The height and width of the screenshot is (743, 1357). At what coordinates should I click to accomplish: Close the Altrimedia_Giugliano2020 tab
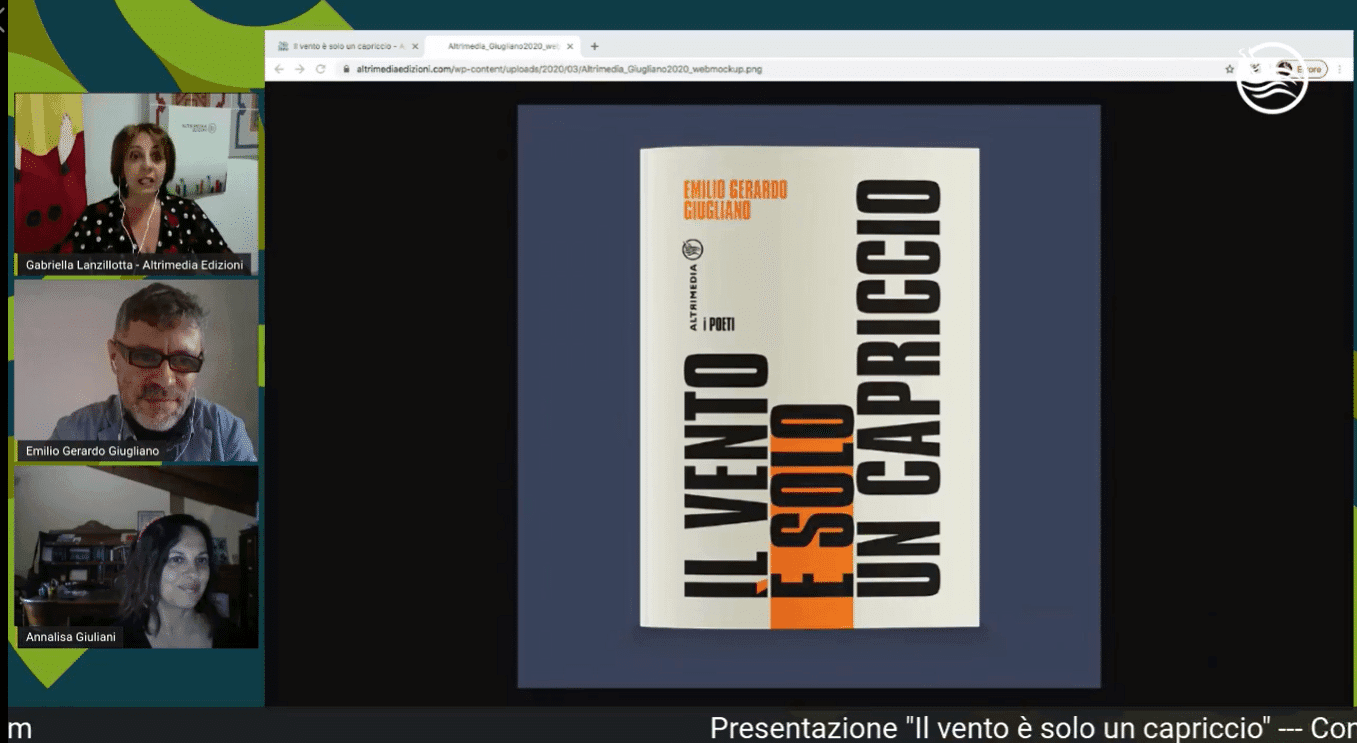[570, 45]
